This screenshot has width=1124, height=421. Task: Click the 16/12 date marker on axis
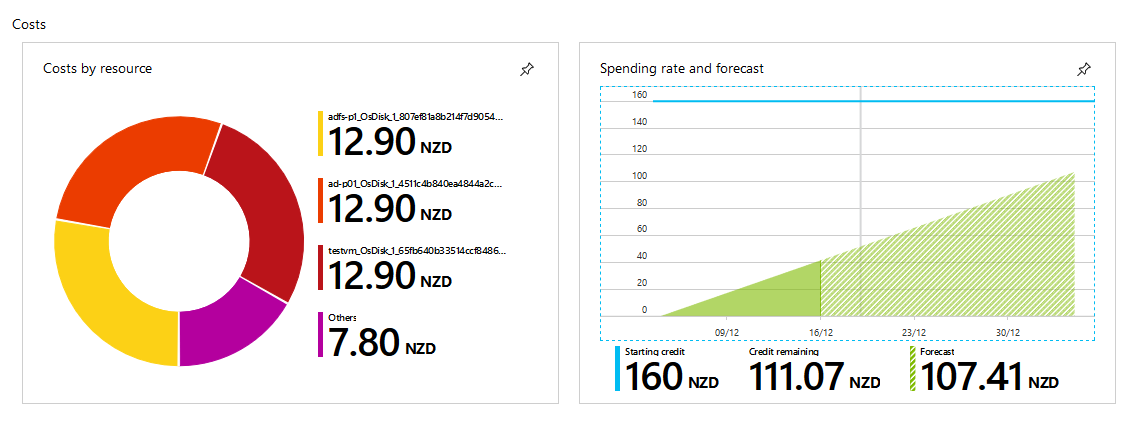[x=820, y=332]
